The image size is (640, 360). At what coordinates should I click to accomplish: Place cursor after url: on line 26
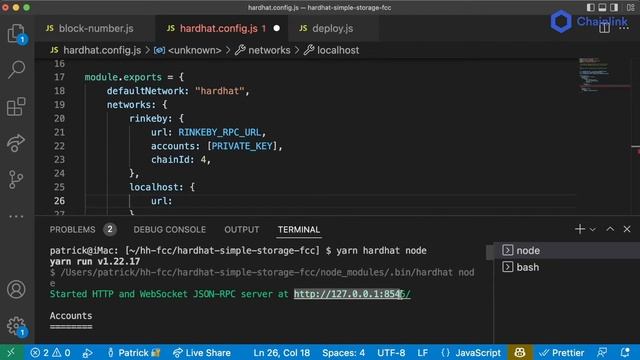tap(174, 201)
